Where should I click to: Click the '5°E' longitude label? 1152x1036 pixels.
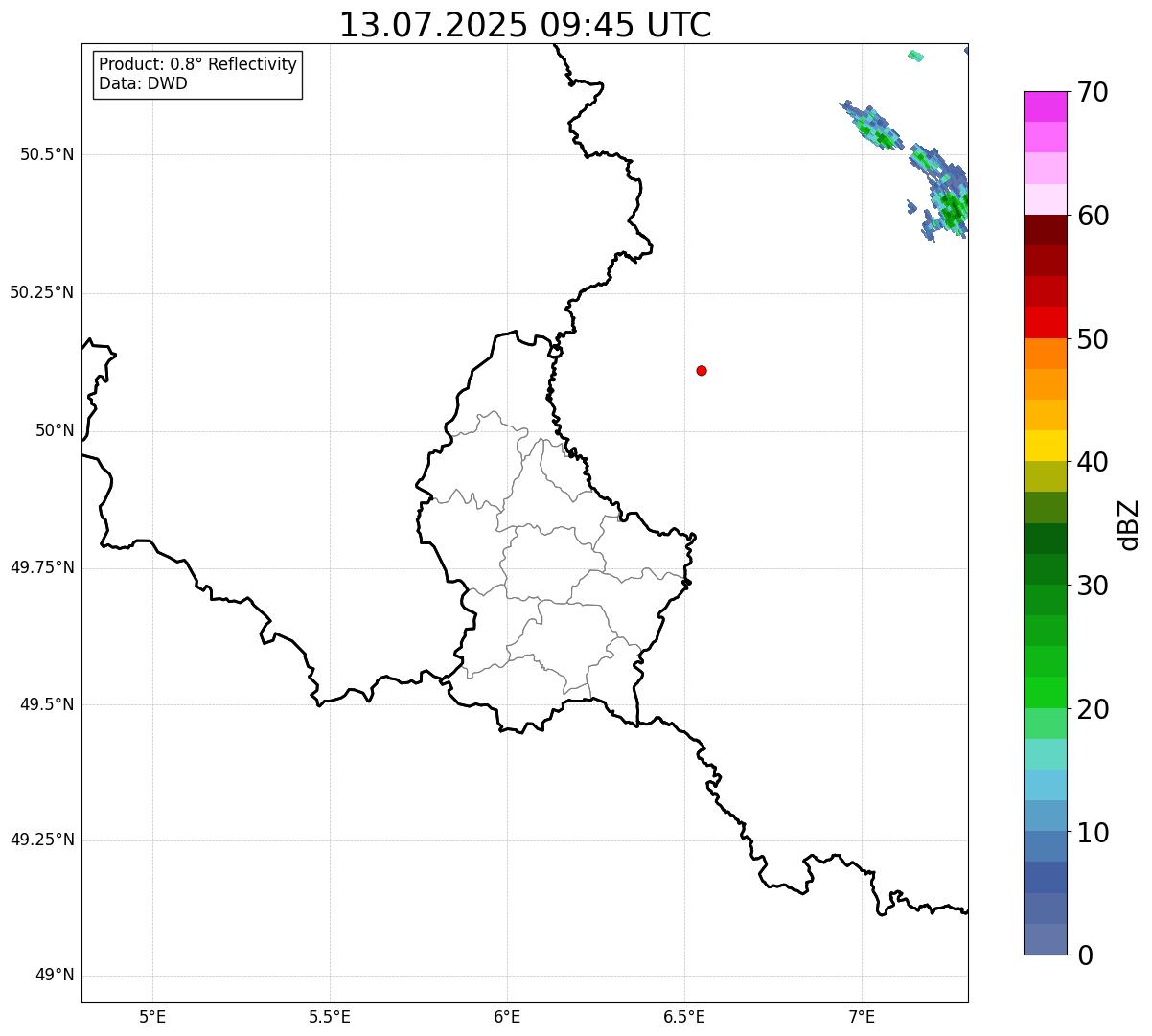[x=152, y=1016]
